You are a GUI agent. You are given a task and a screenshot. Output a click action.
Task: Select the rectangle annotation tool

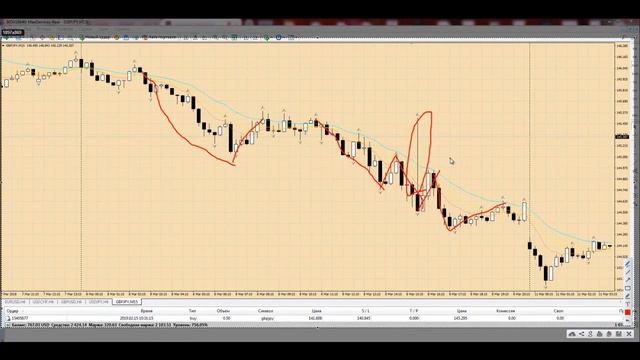point(627,288)
